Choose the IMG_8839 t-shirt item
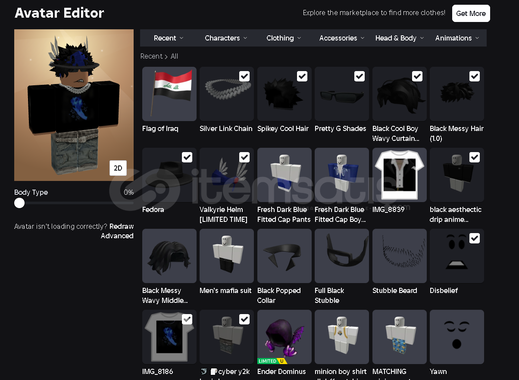This screenshot has height=380, width=519. tap(399, 175)
